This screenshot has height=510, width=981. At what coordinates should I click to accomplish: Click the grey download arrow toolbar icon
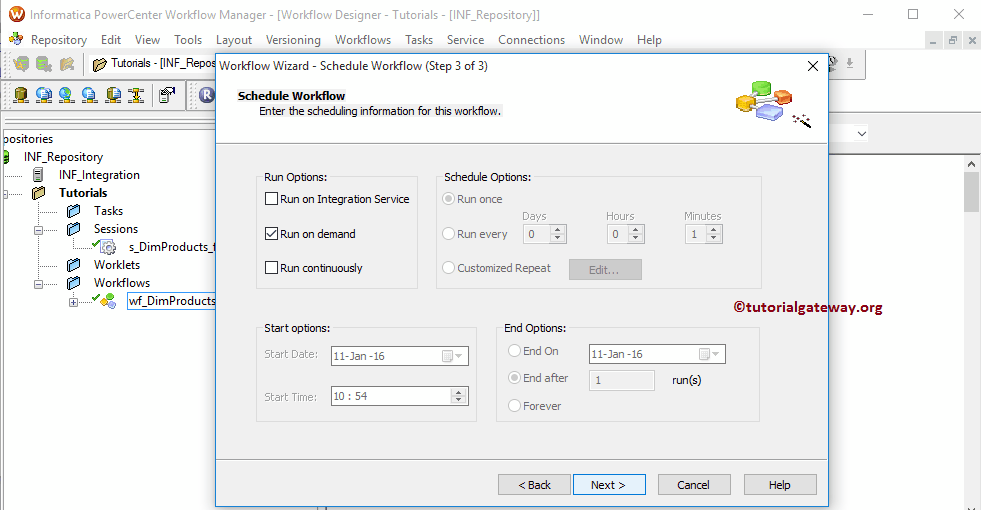point(850,63)
